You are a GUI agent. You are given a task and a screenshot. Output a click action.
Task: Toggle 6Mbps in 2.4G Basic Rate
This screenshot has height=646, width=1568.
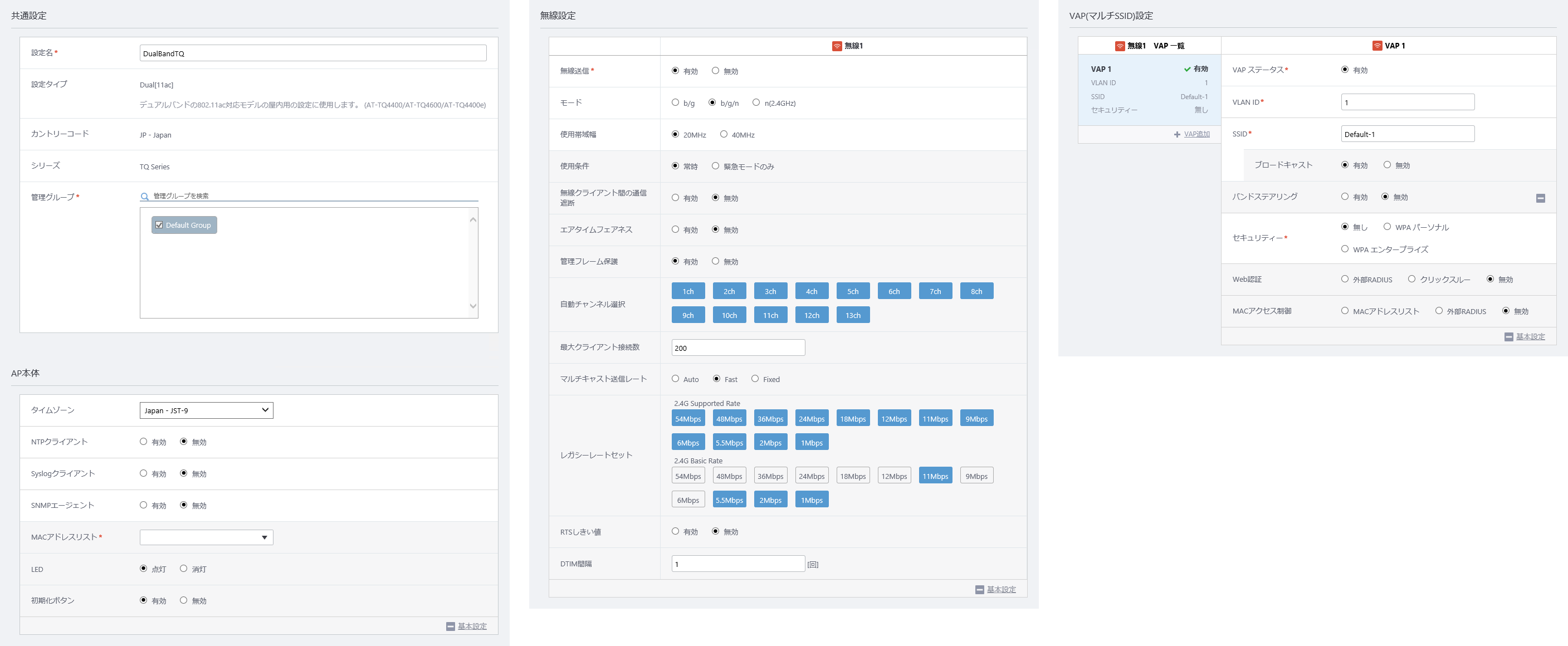coord(688,500)
